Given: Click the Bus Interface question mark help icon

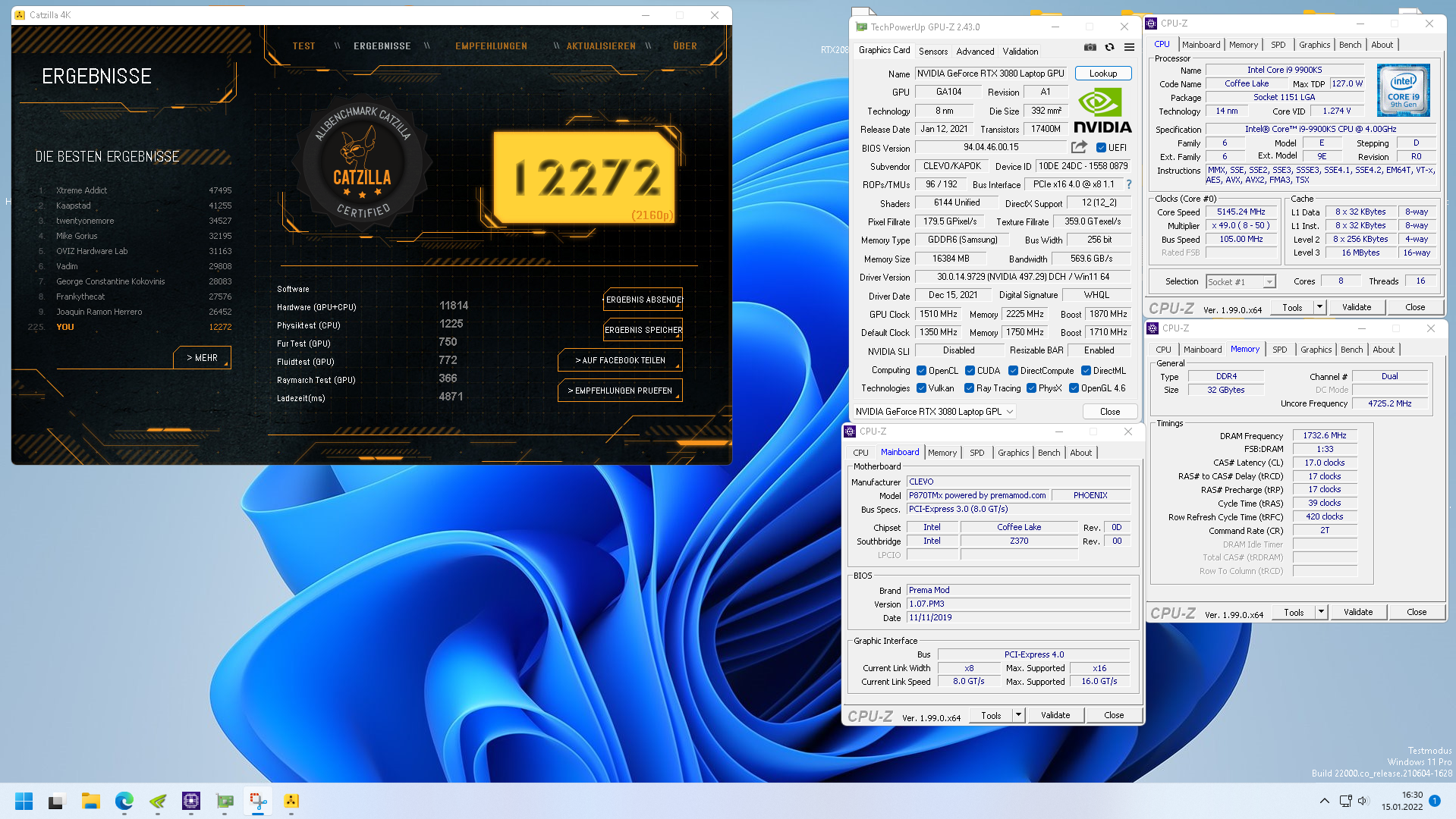Looking at the screenshot, I should [1129, 184].
